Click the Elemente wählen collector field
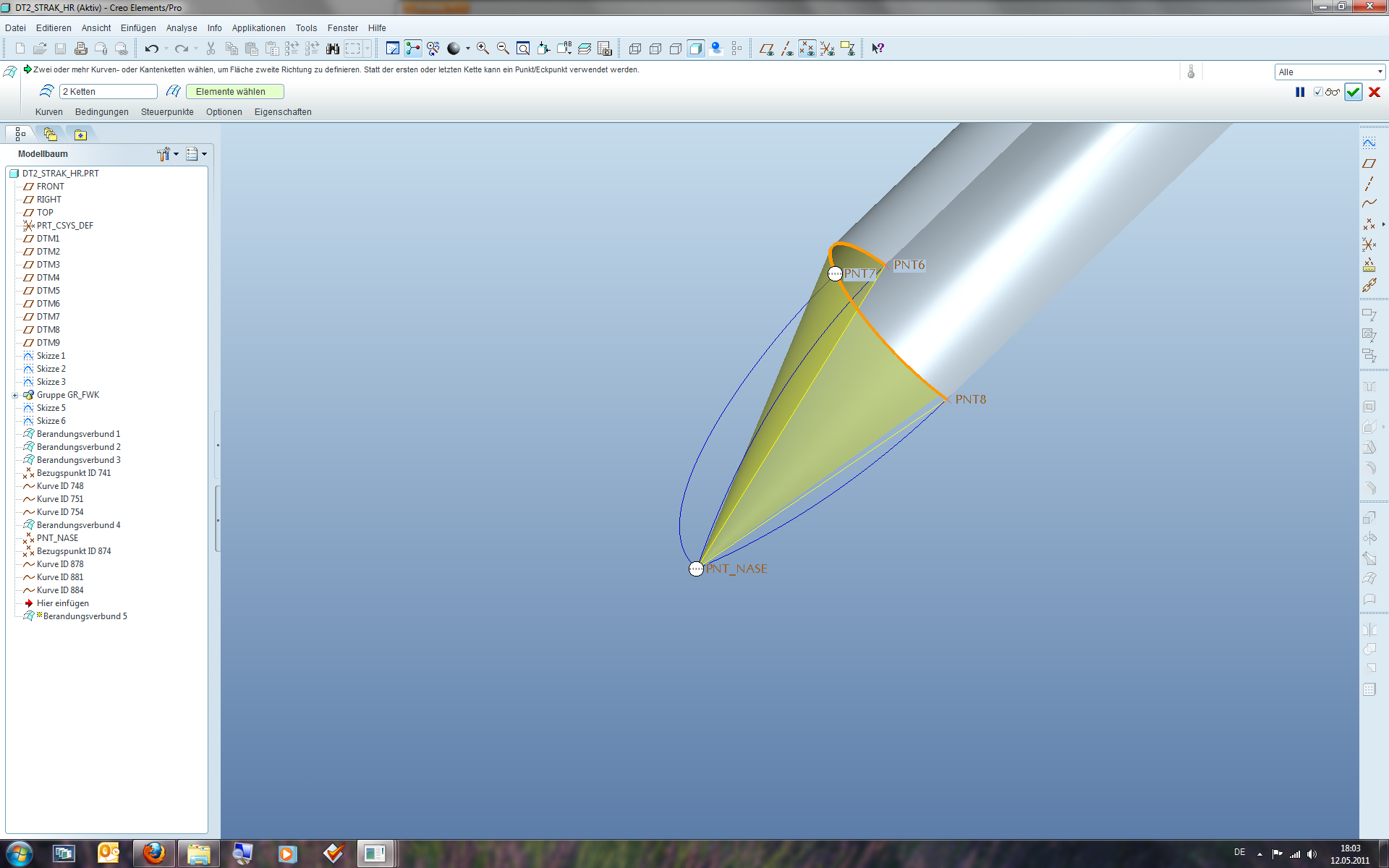This screenshot has width=1389, height=868. coord(235,92)
